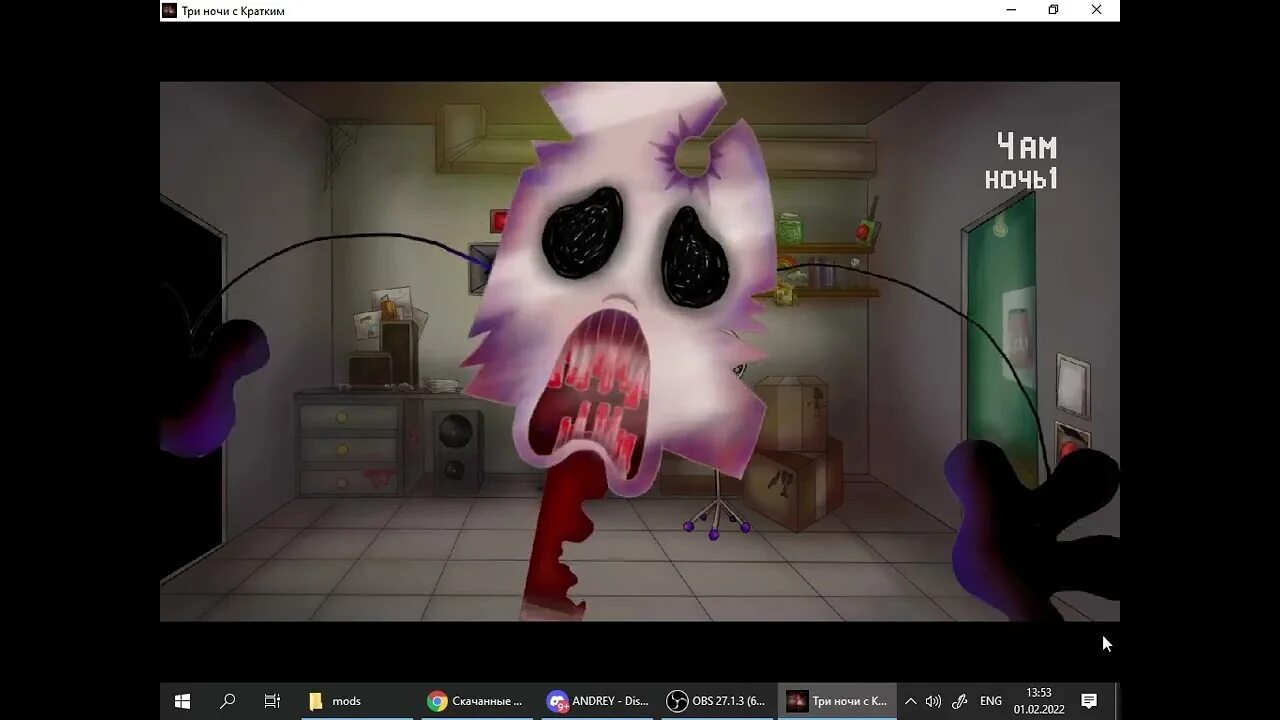Open taskbar search magnifier
The height and width of the screenshot is (720, 1280).
tap(227, 701)
